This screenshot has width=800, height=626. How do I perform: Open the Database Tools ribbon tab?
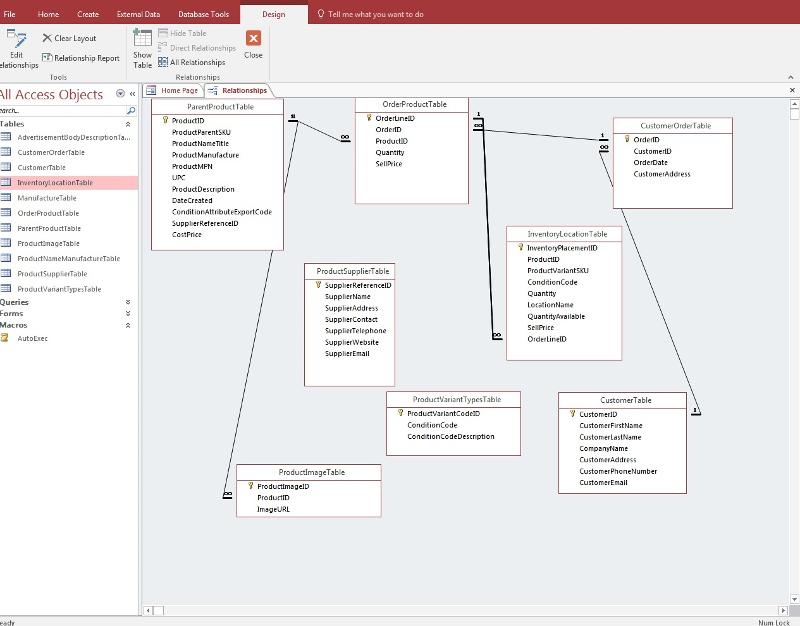coord(203,14)
